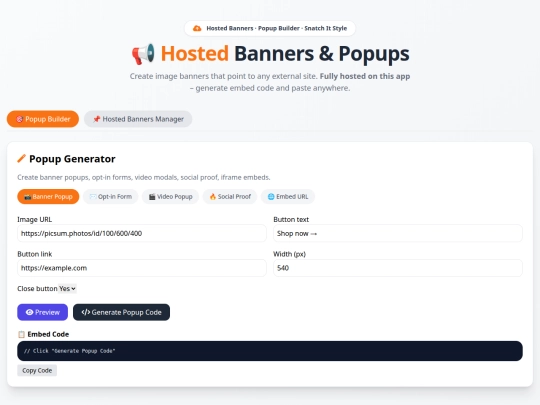Select the Embed URL type
540x405 pixels.
[x=288, y=197]
